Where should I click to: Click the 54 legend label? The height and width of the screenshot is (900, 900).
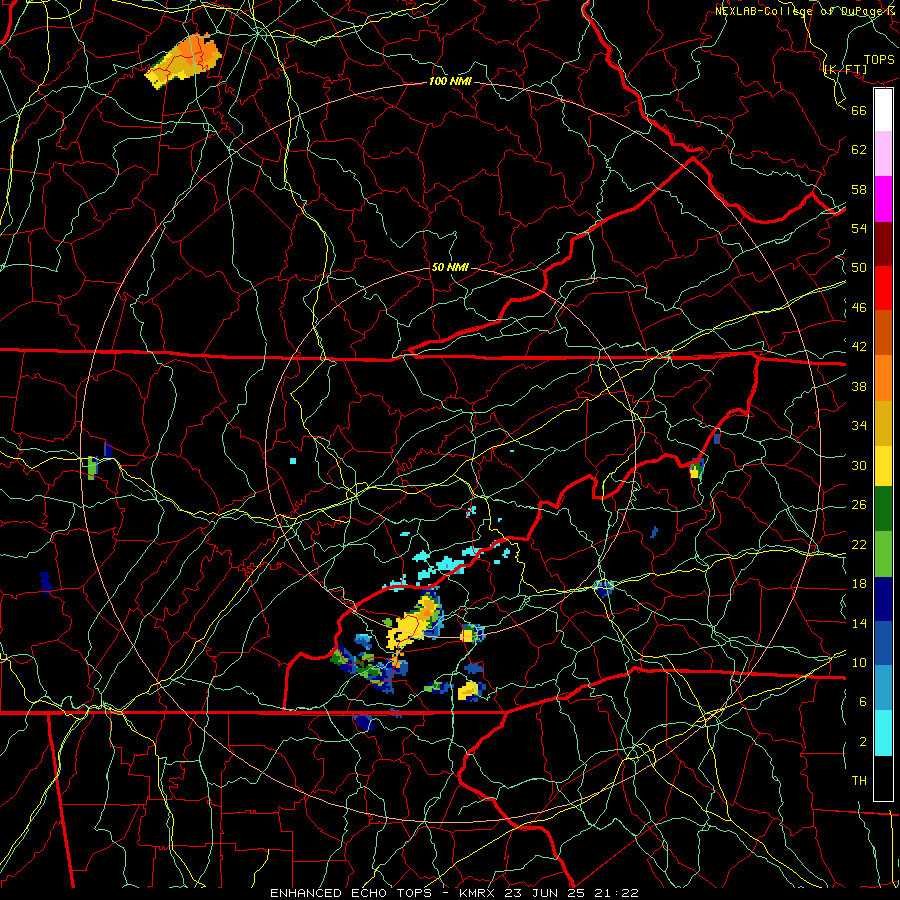pyautogui.click(x=859, y=228)
